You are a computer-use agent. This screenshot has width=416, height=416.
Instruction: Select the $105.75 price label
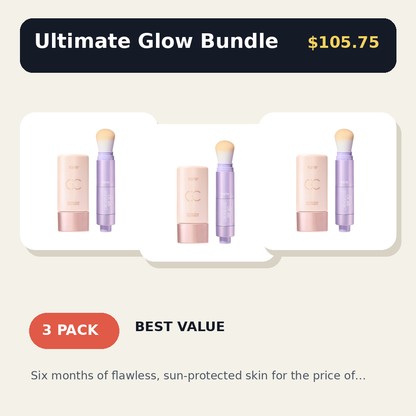pos(343,43)
